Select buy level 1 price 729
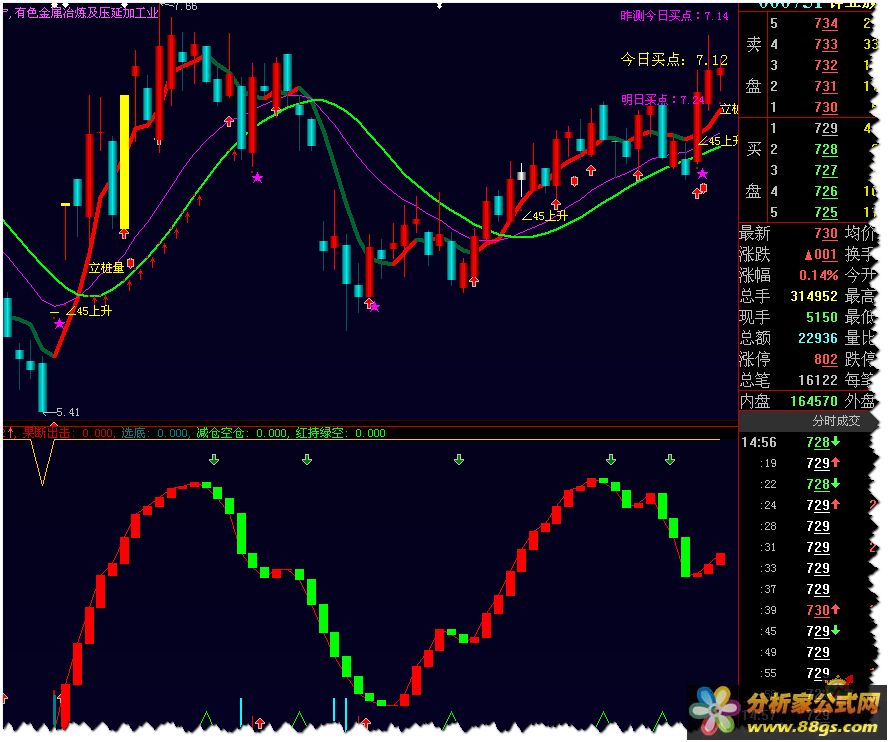889x742 pixels. 826,129
